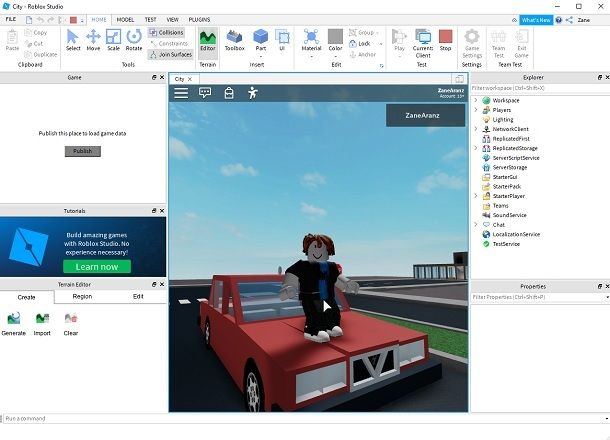The image size is (610, 440).
Task: Switch to the TEST ribbon tab
Action: [150, 19]
